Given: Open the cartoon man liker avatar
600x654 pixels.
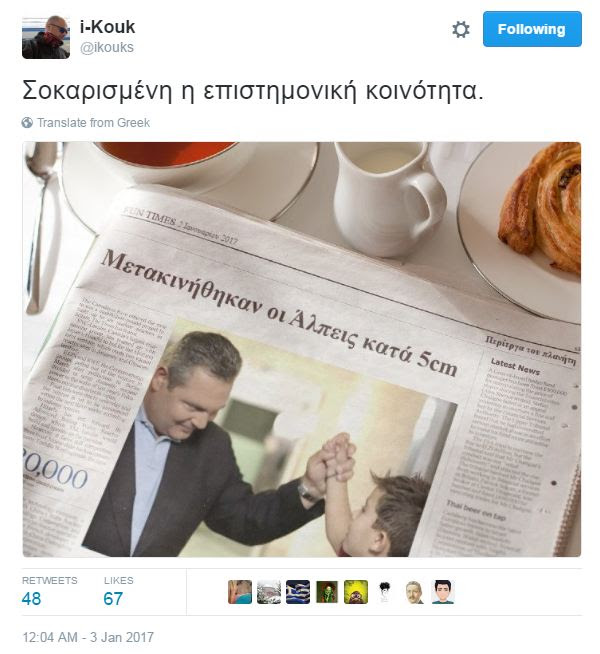Looking at the screenshot, I should 443,592.
